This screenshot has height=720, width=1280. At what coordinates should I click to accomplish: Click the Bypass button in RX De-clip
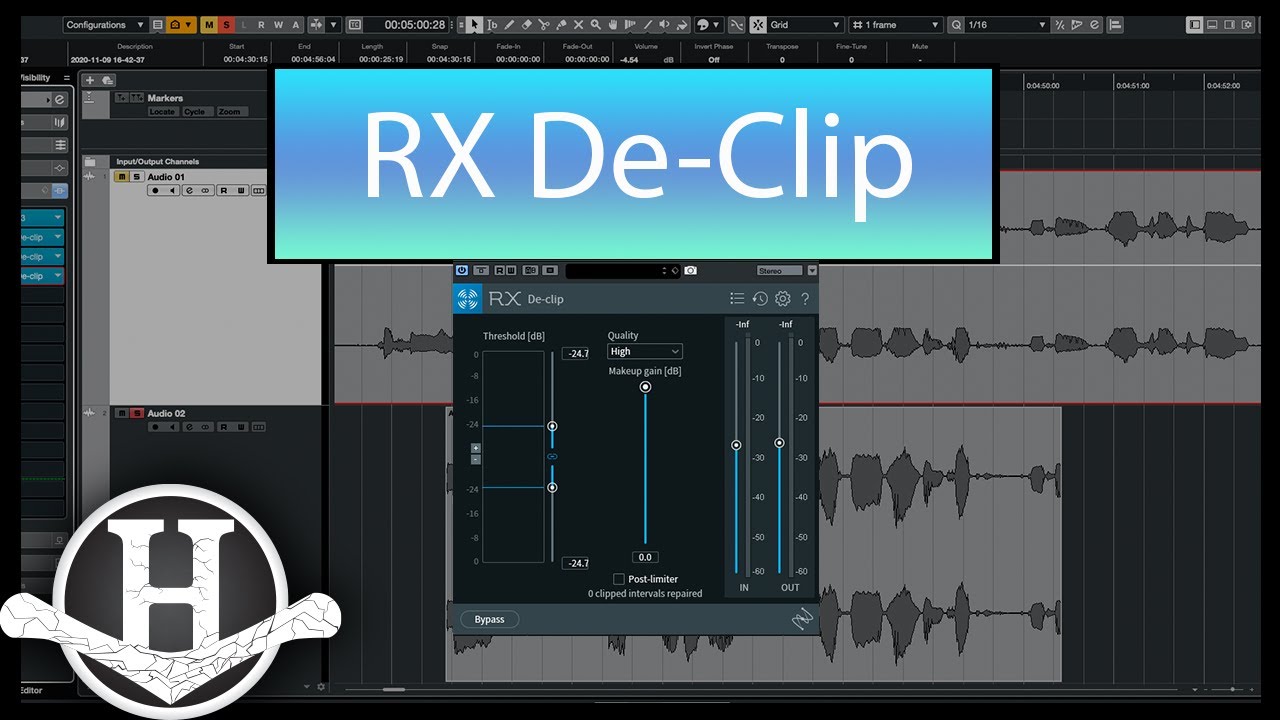(x=489, y=619)
